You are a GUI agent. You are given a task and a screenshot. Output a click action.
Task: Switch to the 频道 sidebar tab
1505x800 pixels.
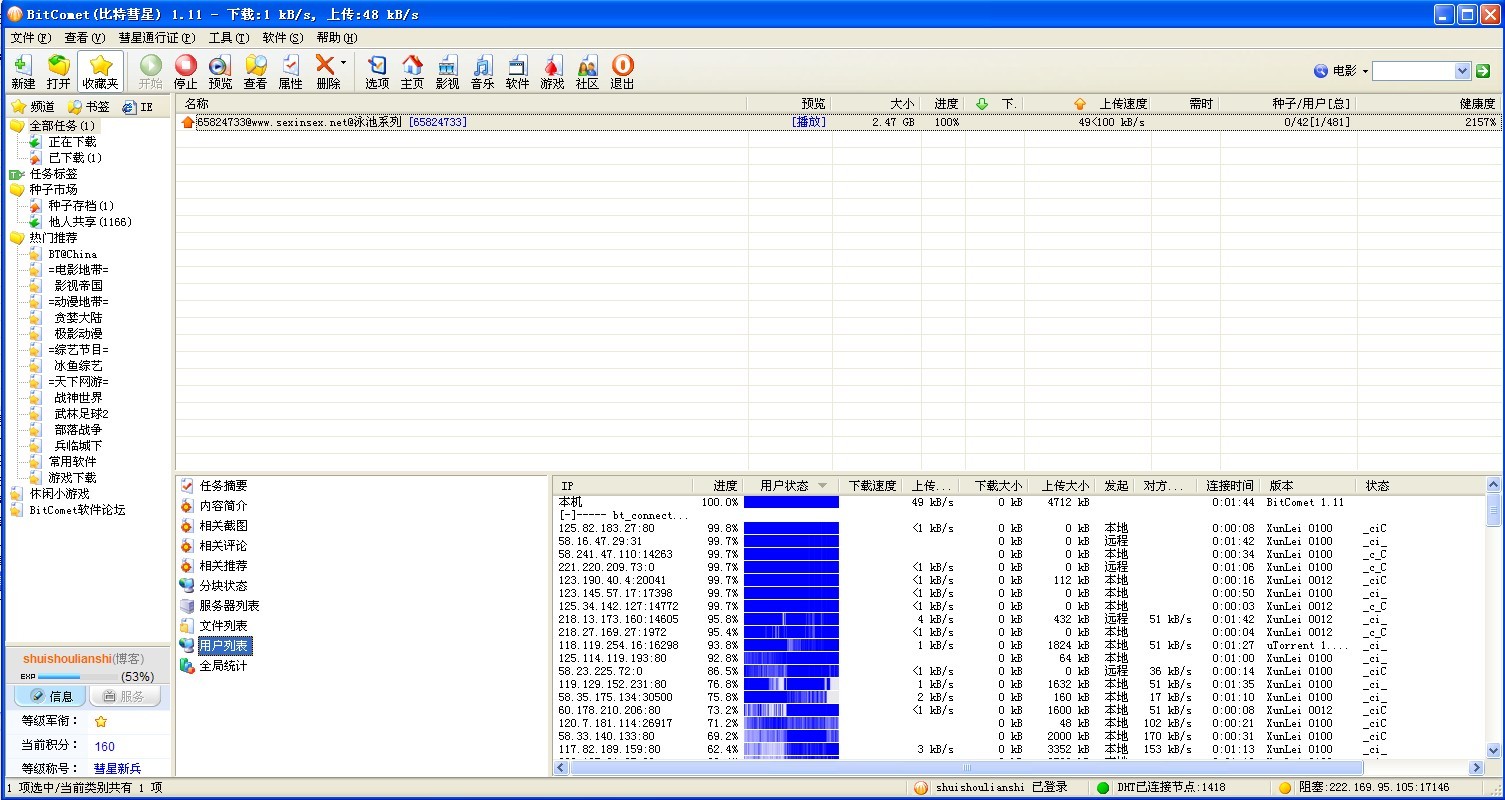tap(33, 107)
